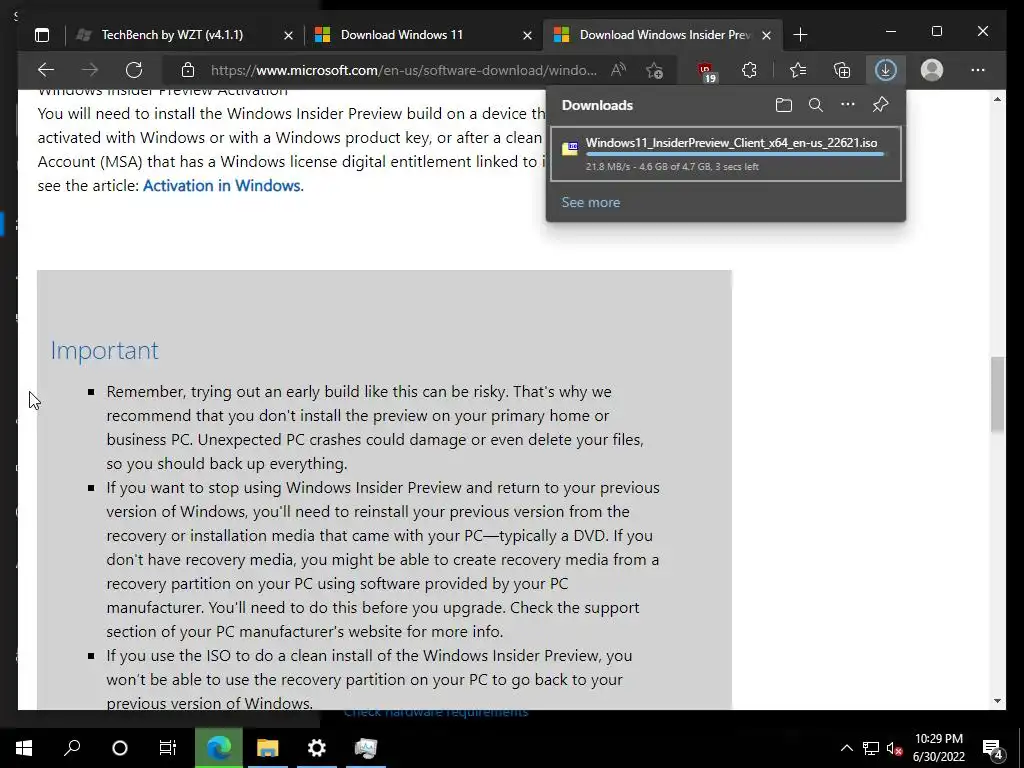Add this page to favorites
This screenshot has width=1024, height=768.
[x=654, y=70]
